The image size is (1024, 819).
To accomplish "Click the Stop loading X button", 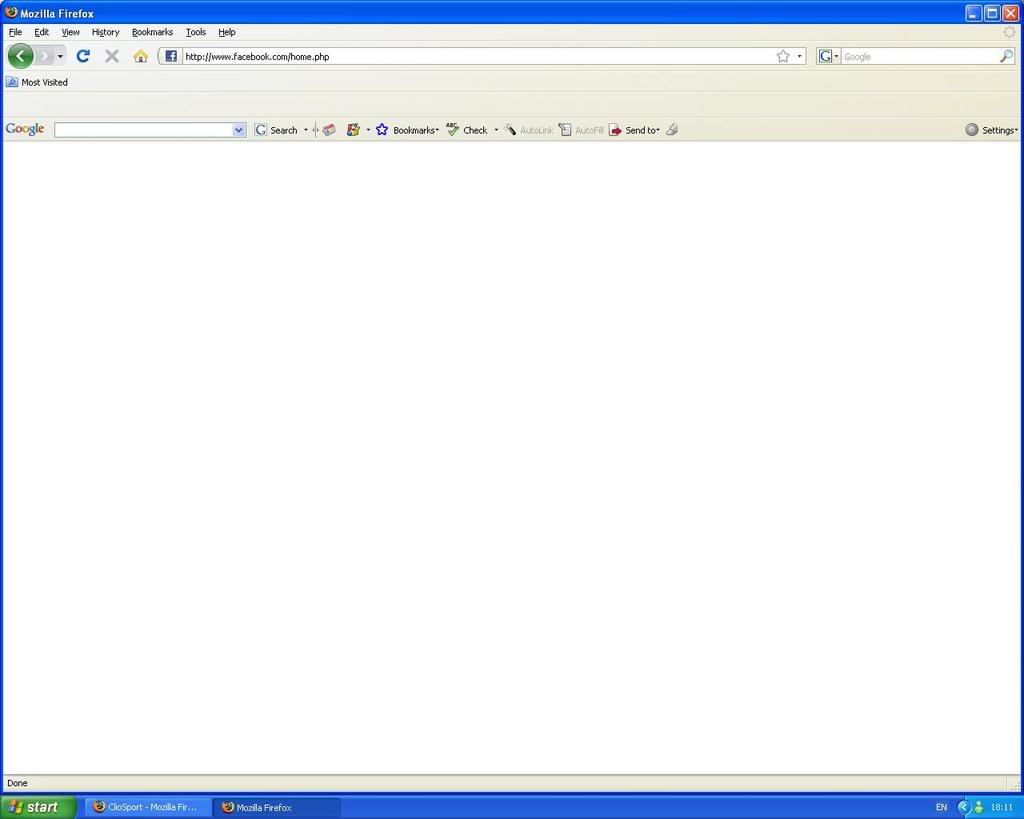I will pos(112,56).
